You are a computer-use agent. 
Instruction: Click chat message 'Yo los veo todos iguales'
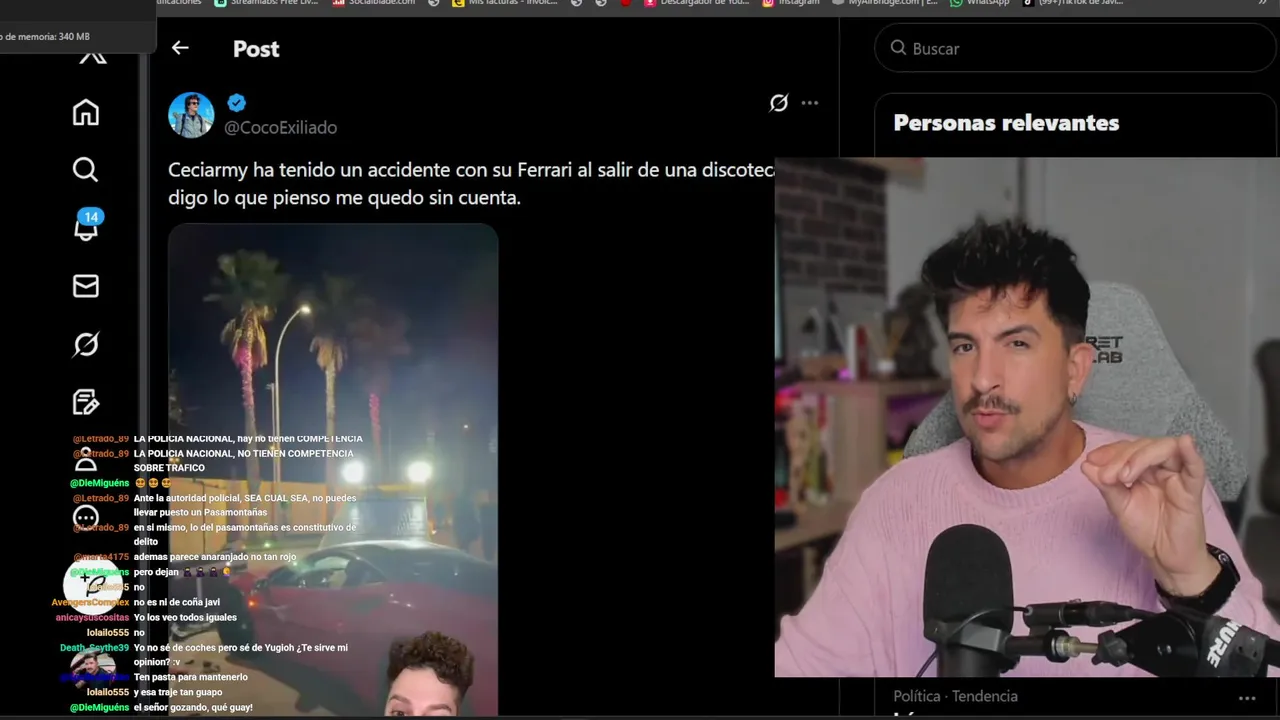[x=185, y=617]
